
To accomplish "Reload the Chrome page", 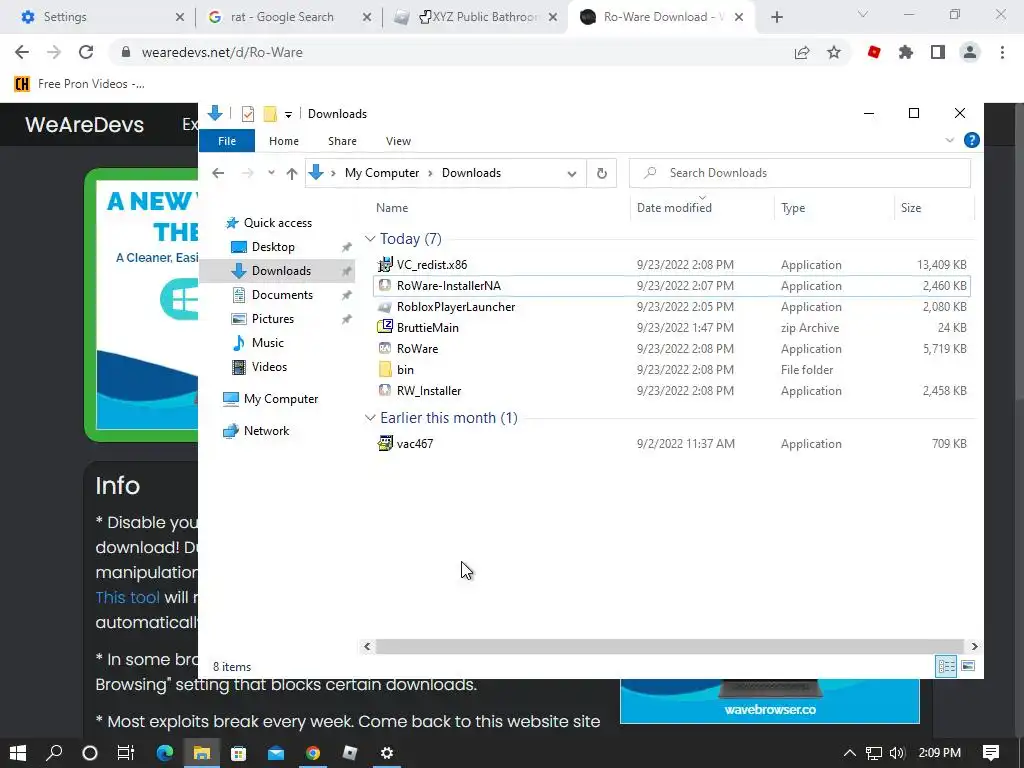I will pos(86,52).
